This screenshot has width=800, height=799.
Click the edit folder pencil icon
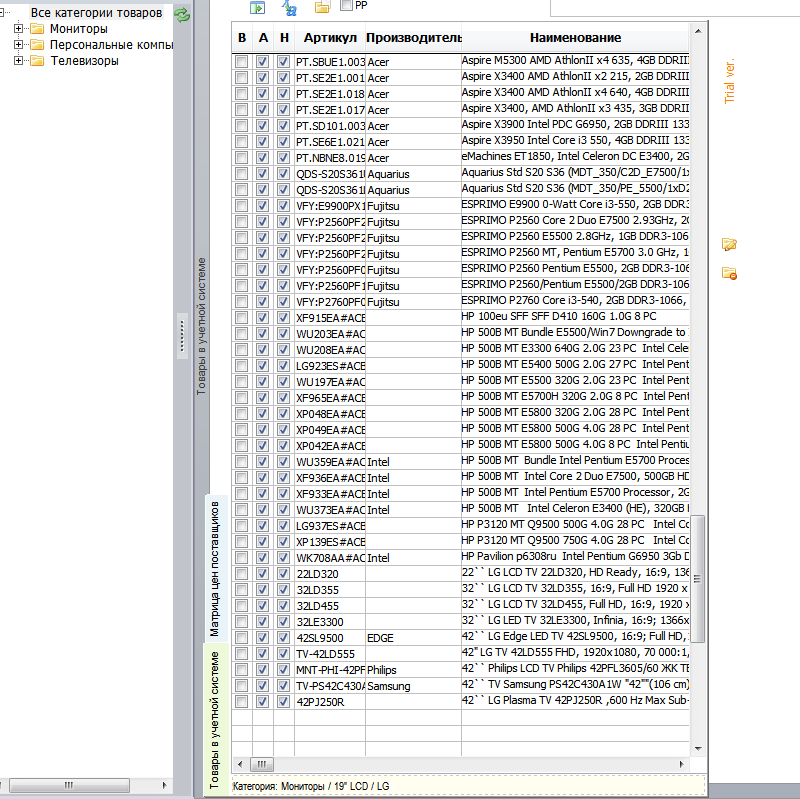pyautogui.click(x=729, y=244)
